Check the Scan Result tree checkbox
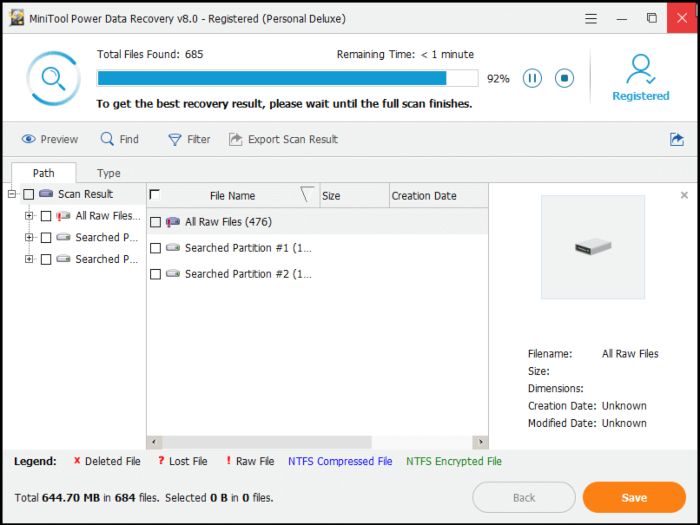700x525 pixels. click(29, 194)
